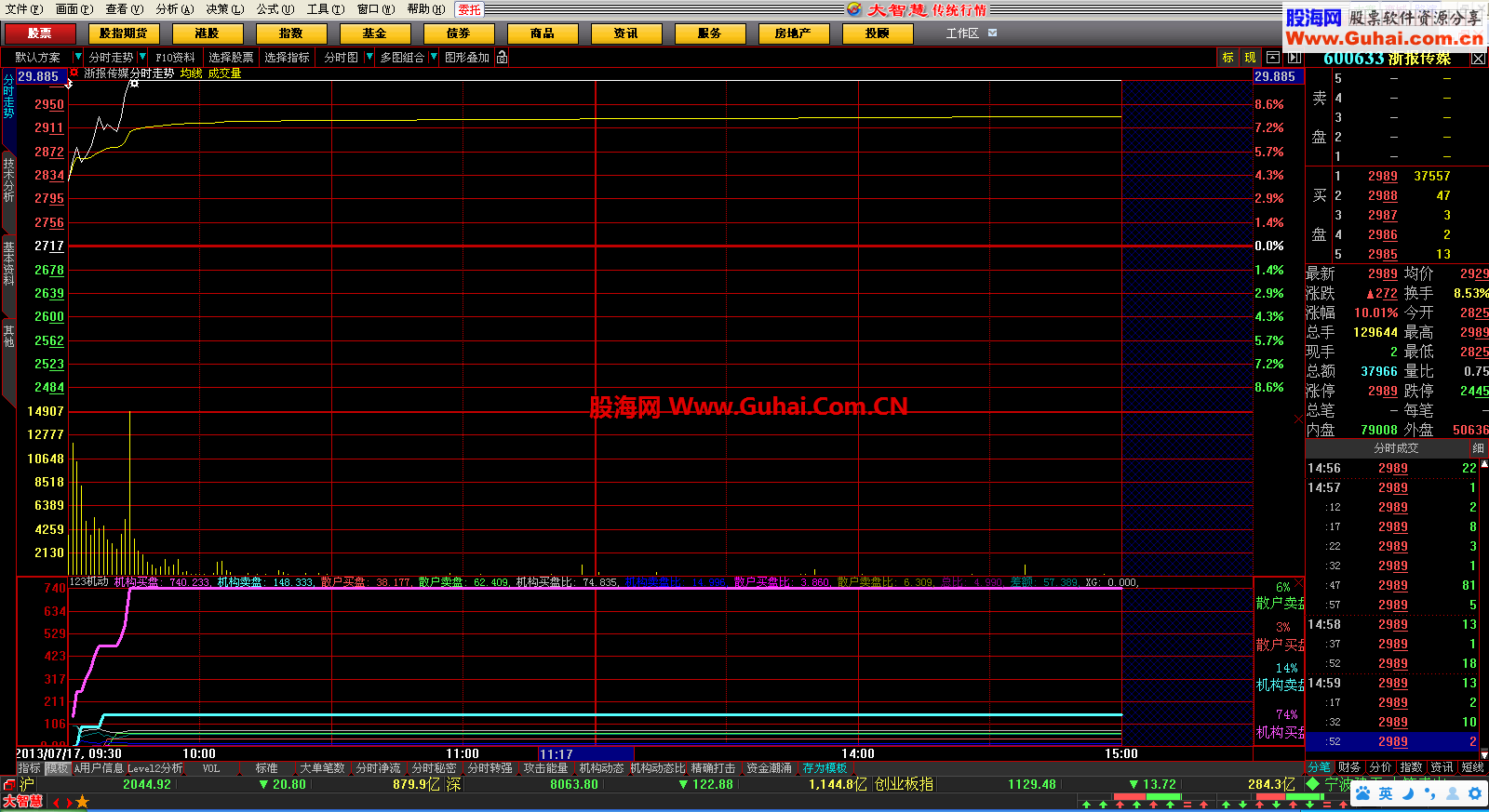
Task: Click the scrollbar down arrow in 分时成交 list
Action: [1484, 755]
